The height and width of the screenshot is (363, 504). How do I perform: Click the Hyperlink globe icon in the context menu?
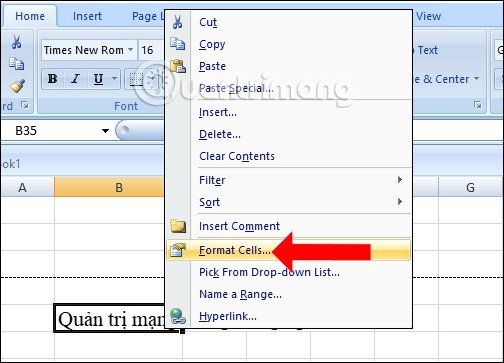[178, 316]
